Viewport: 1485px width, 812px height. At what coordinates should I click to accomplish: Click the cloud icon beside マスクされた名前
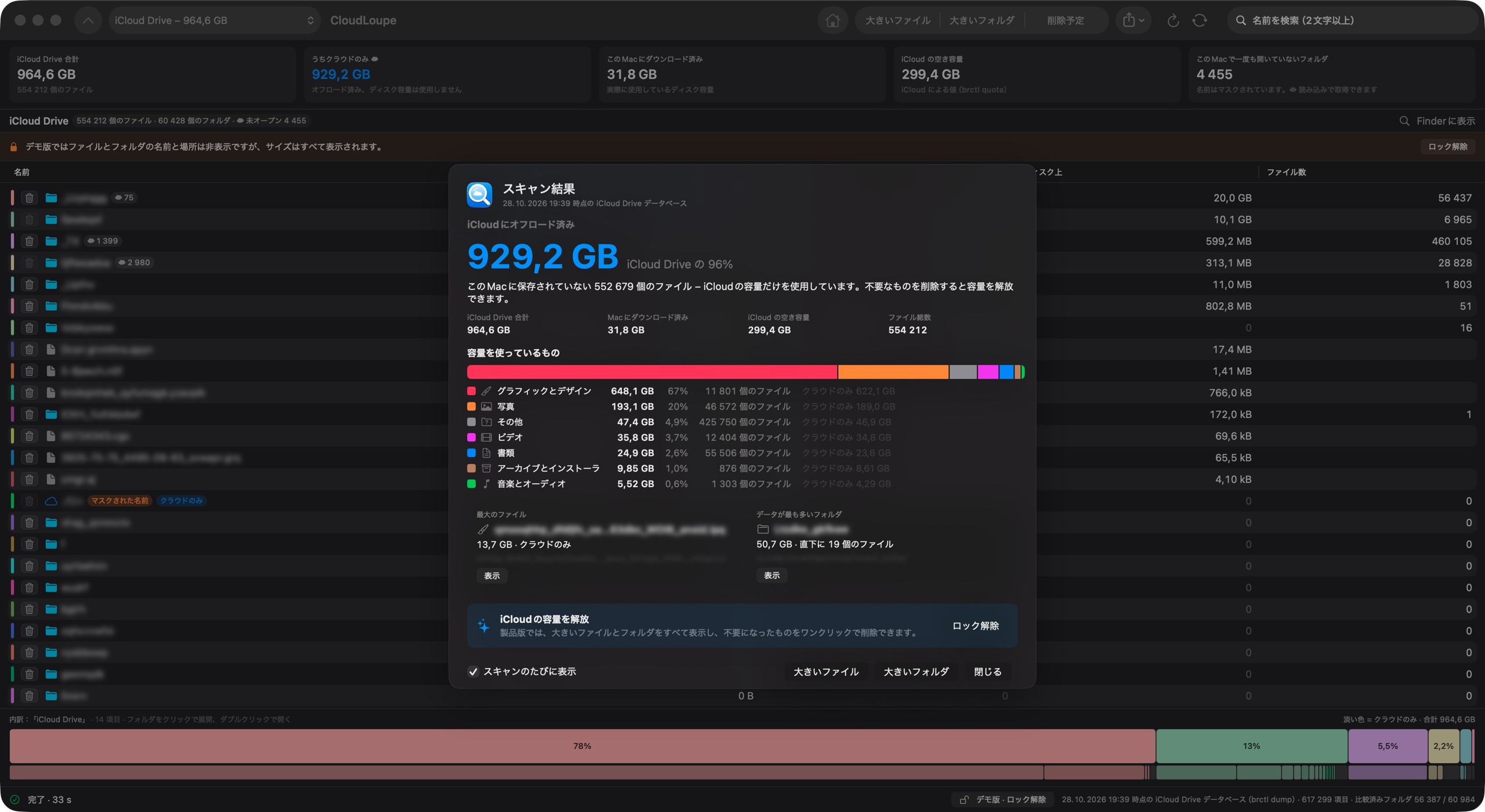click(x=51, y=501)
